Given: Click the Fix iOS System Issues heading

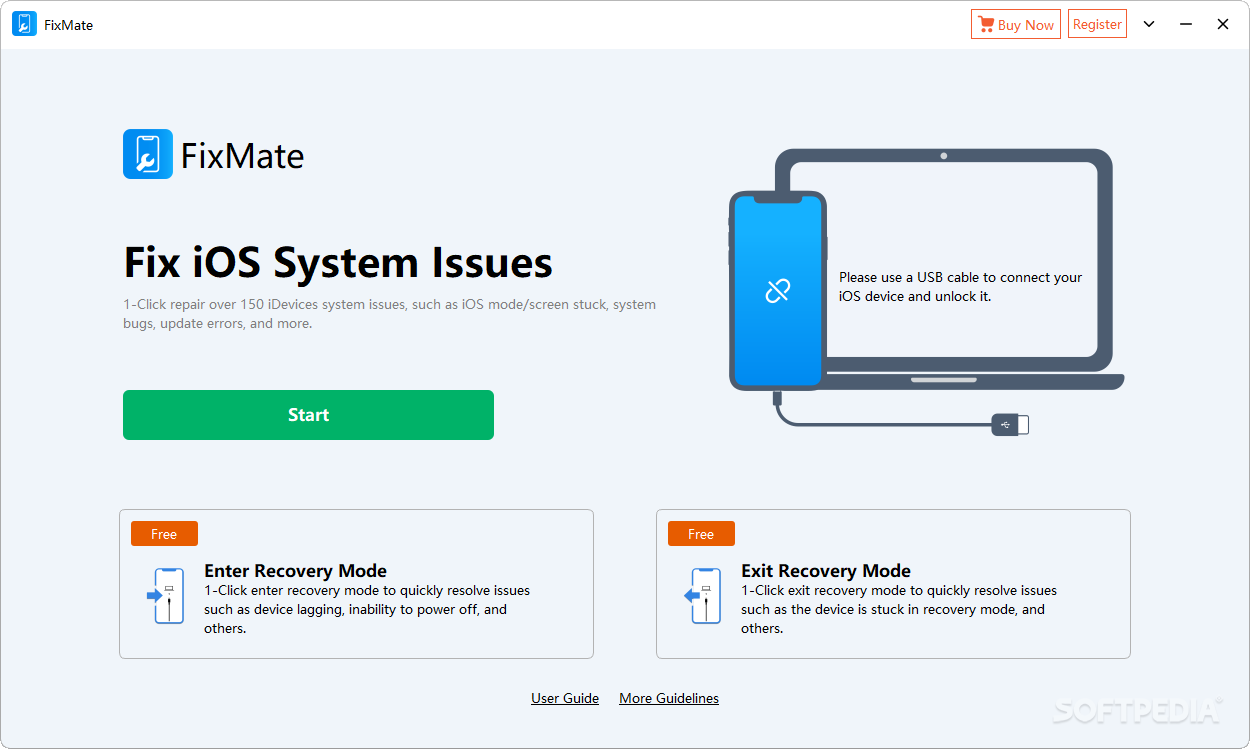Looking at the screenshot, I should (338, 262).
